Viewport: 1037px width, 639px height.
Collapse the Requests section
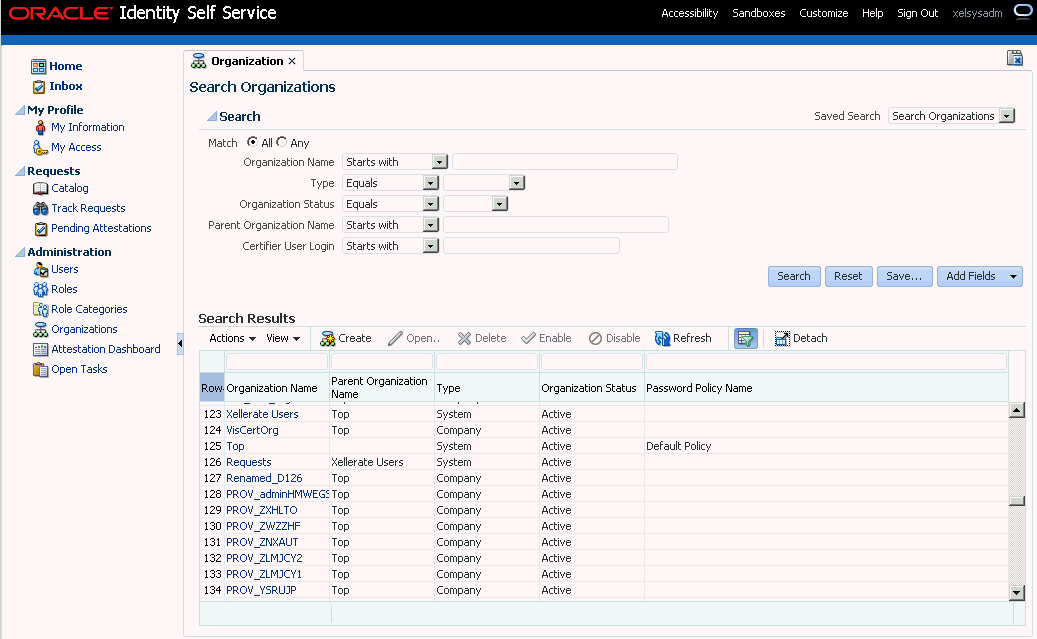20,171
